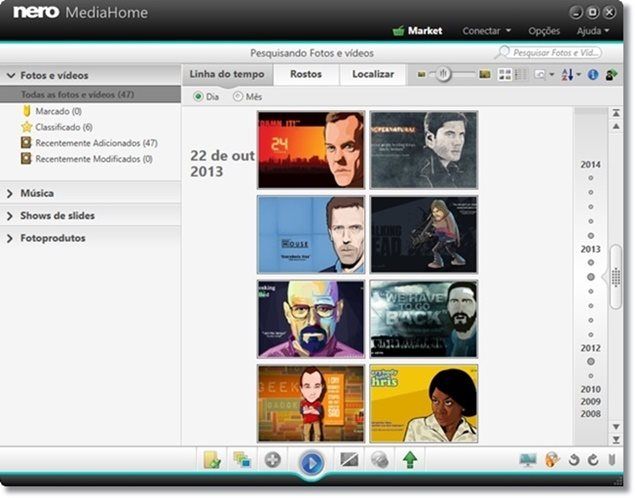Open the Opções menu

543,31
